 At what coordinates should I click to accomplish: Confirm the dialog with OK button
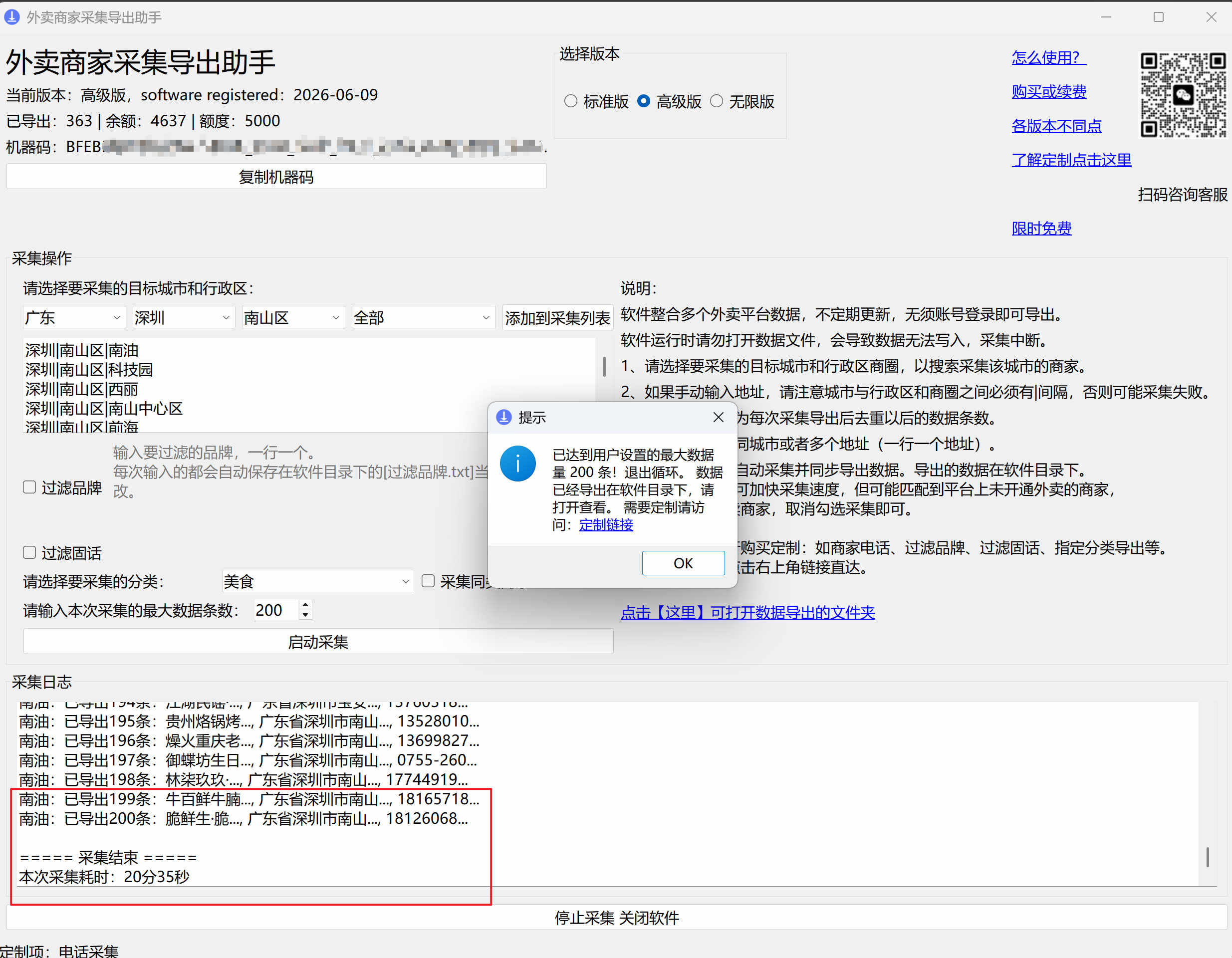[x=683, y=563]
